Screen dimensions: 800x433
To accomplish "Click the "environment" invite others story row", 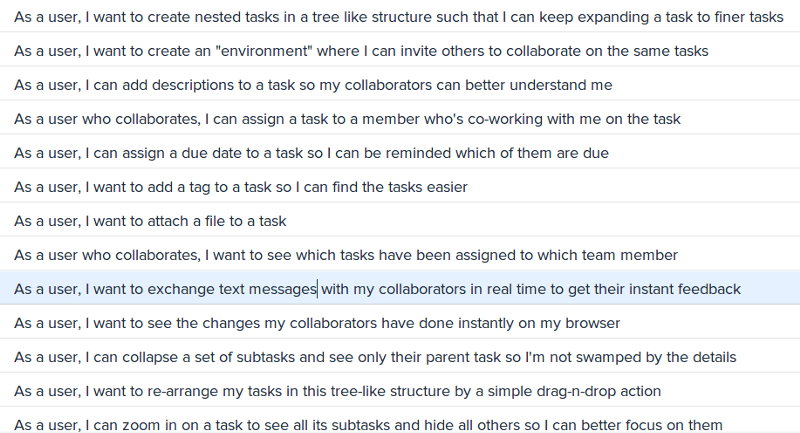I will (x=400, y=51).
